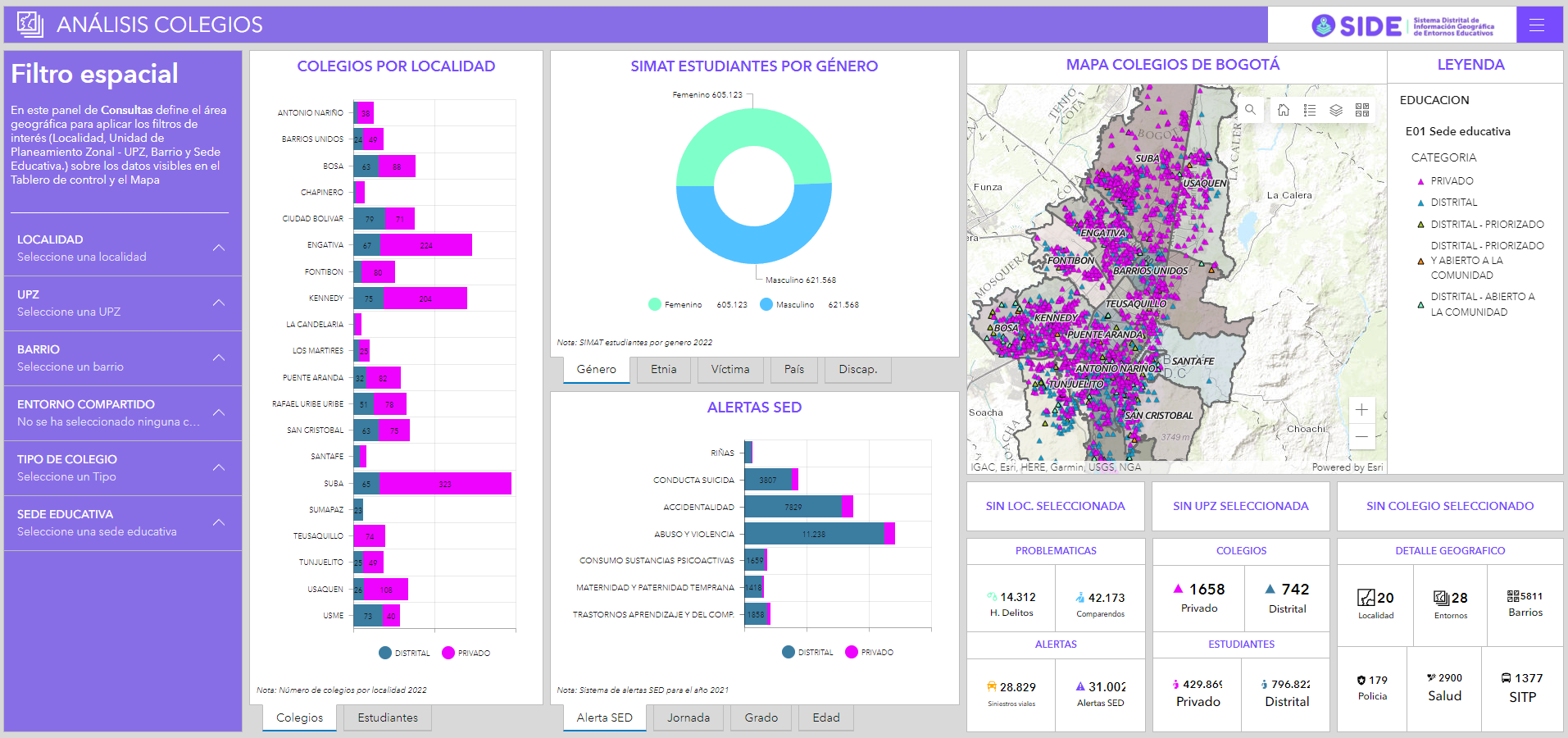The height and width of the screenshot is (738, 1568).
Task: Expand the LOCALIDAD filter
Action: coord(123,248)
